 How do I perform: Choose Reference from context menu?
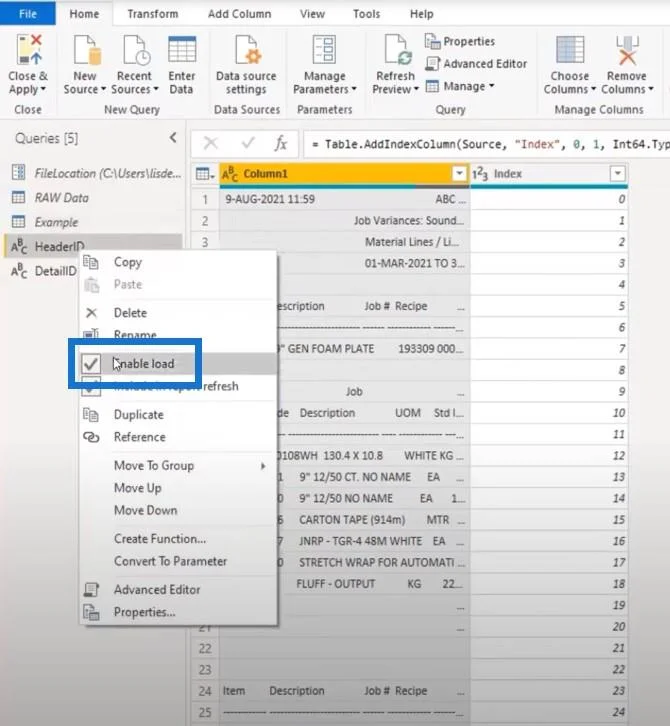180,437
